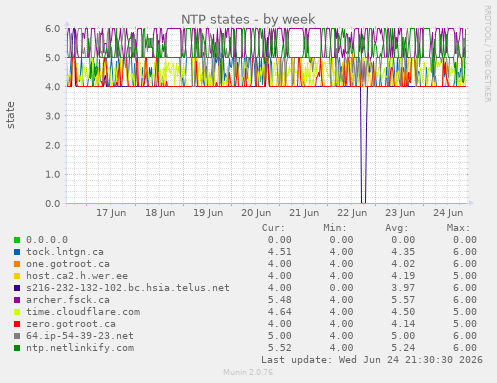
Task: Click the dark blue swatch for s216-232-132-102.bc.hsia.telus.net
Action: [x=17, y=288]
